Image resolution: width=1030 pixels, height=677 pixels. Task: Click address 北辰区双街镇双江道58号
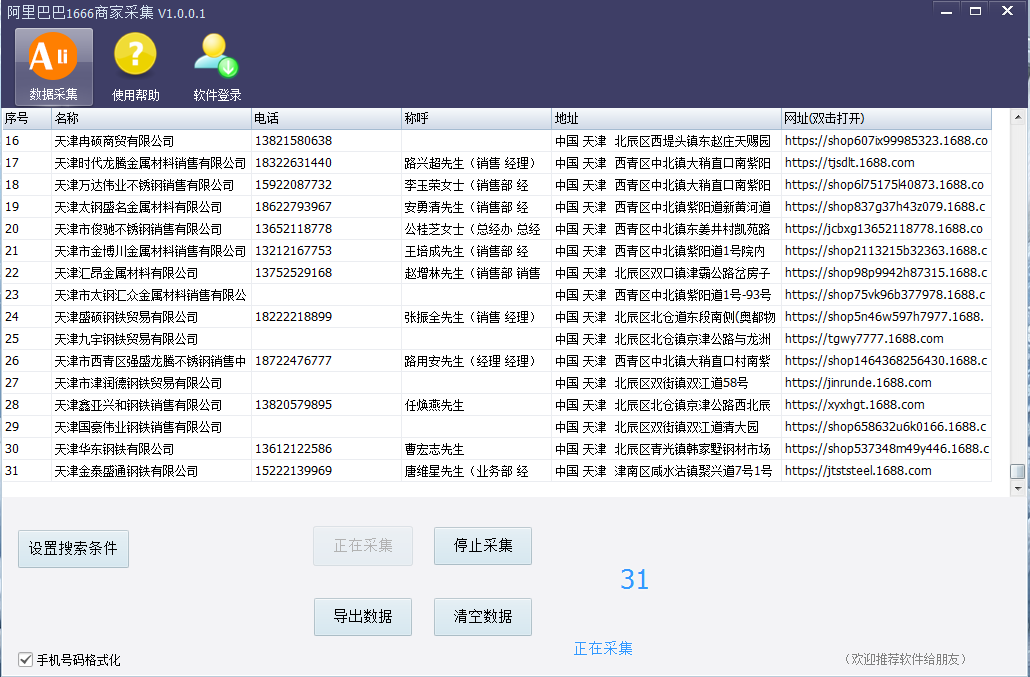point(682,383)
